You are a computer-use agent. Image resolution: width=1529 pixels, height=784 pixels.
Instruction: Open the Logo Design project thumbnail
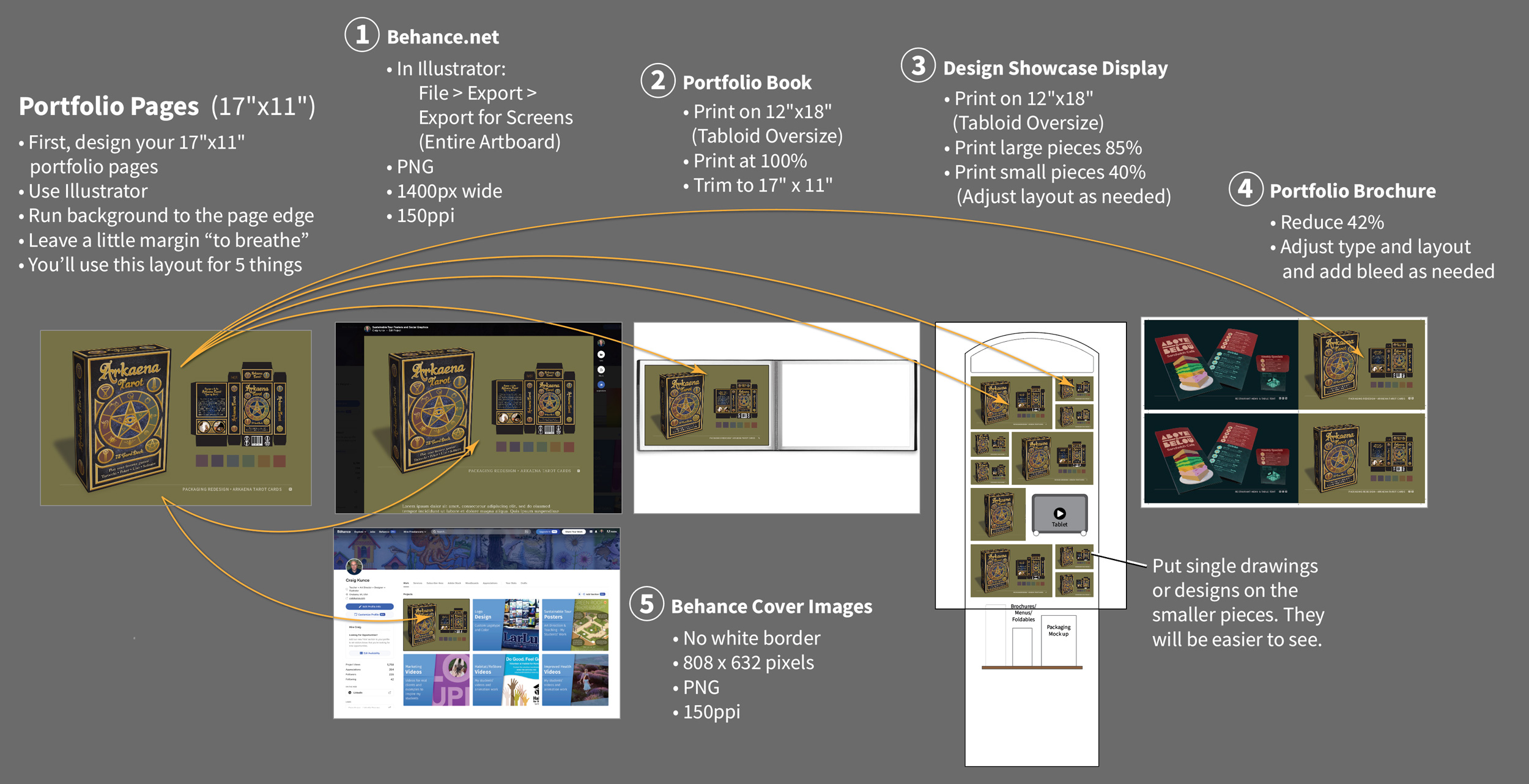tap(506, 624)
